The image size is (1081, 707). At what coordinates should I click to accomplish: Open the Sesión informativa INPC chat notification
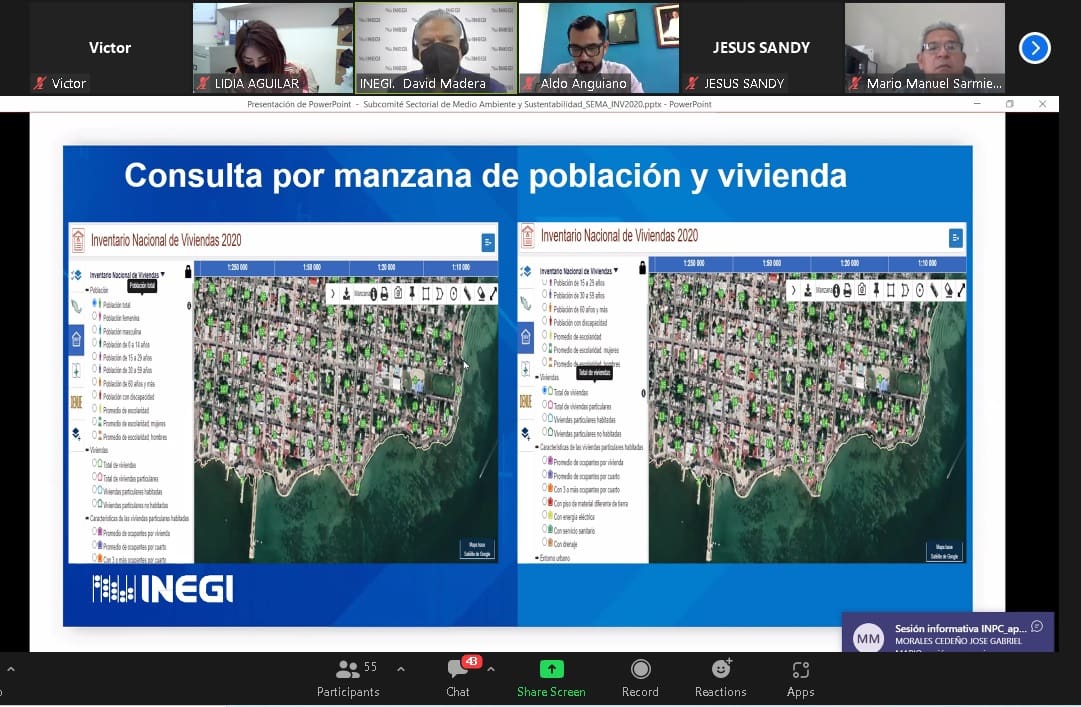[947, 633]
